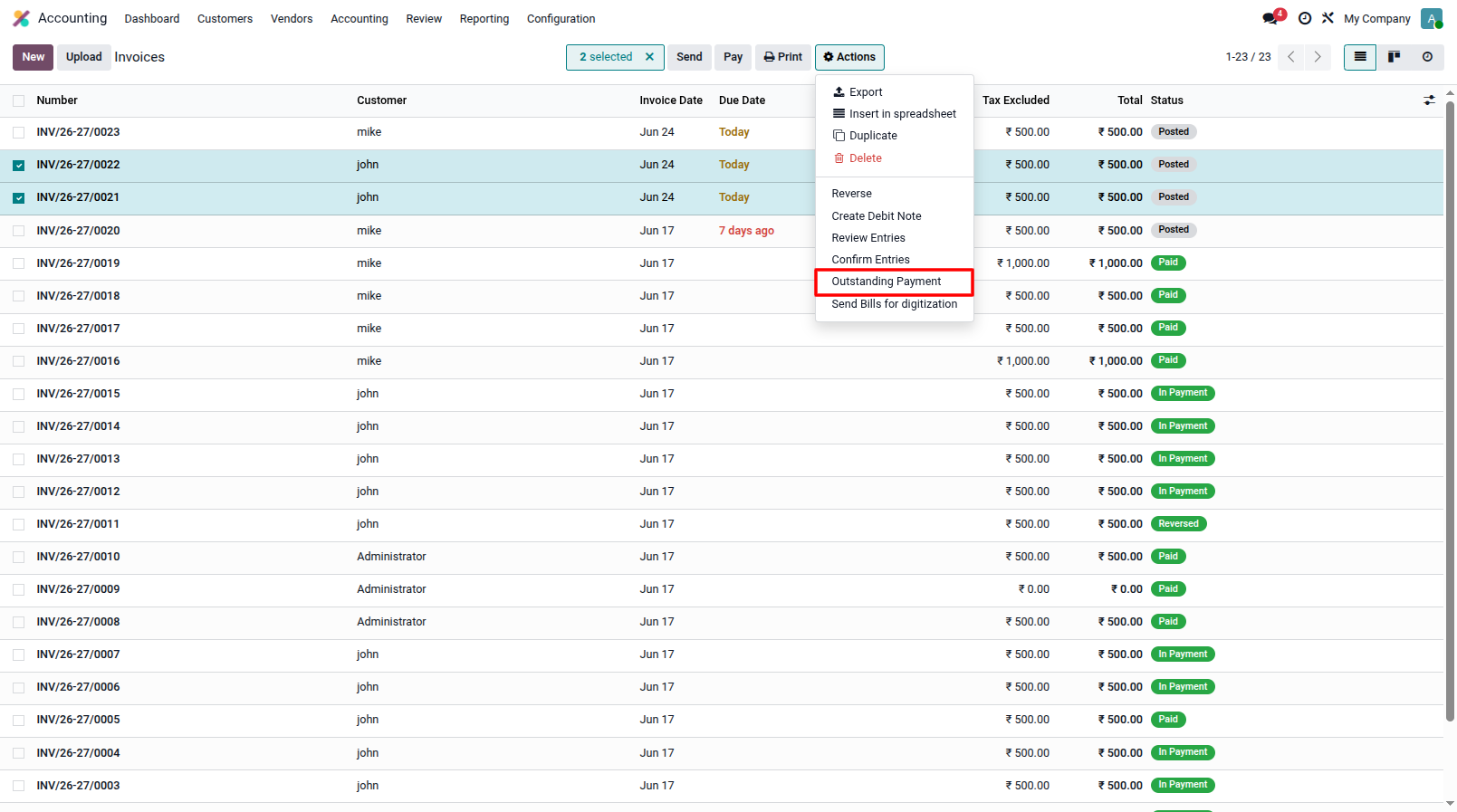Screen dimensions: 1457x812
Task: Choose Delete from Actions menu
Action: (895, 158)
